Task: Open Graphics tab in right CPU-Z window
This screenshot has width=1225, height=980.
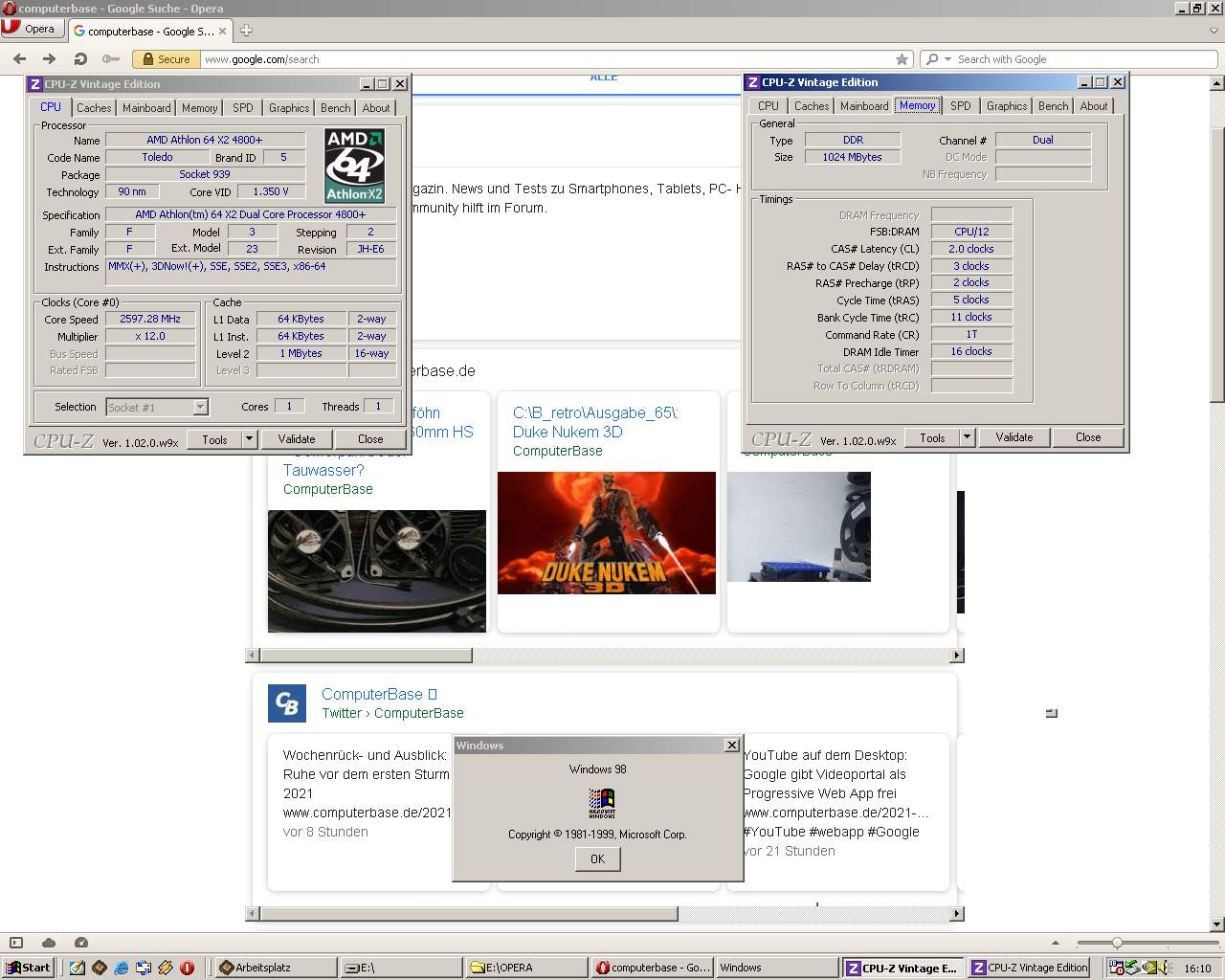Action: coord(1007,106)
